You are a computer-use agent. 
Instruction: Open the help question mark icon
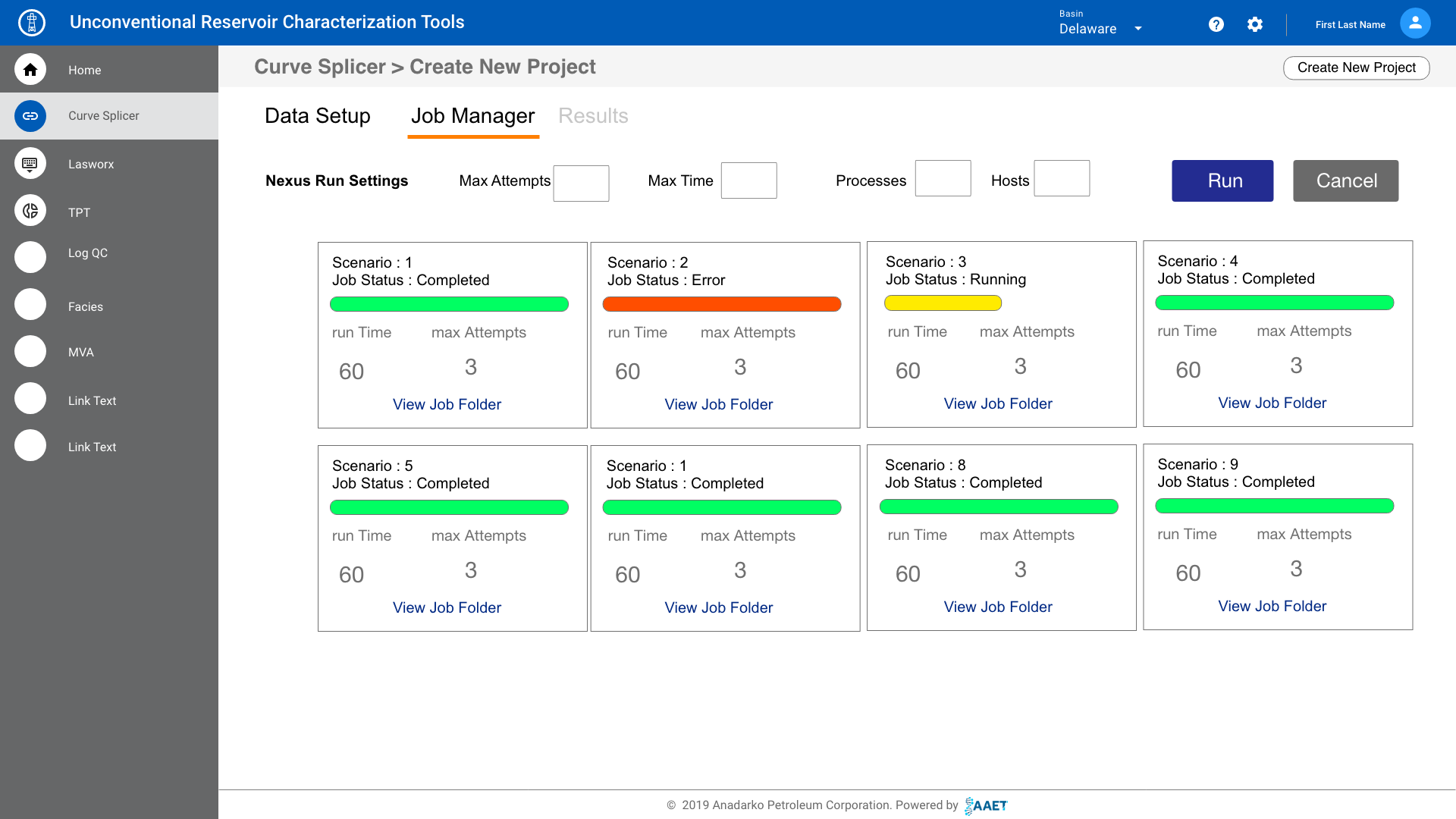click(x=1216, y=24)
